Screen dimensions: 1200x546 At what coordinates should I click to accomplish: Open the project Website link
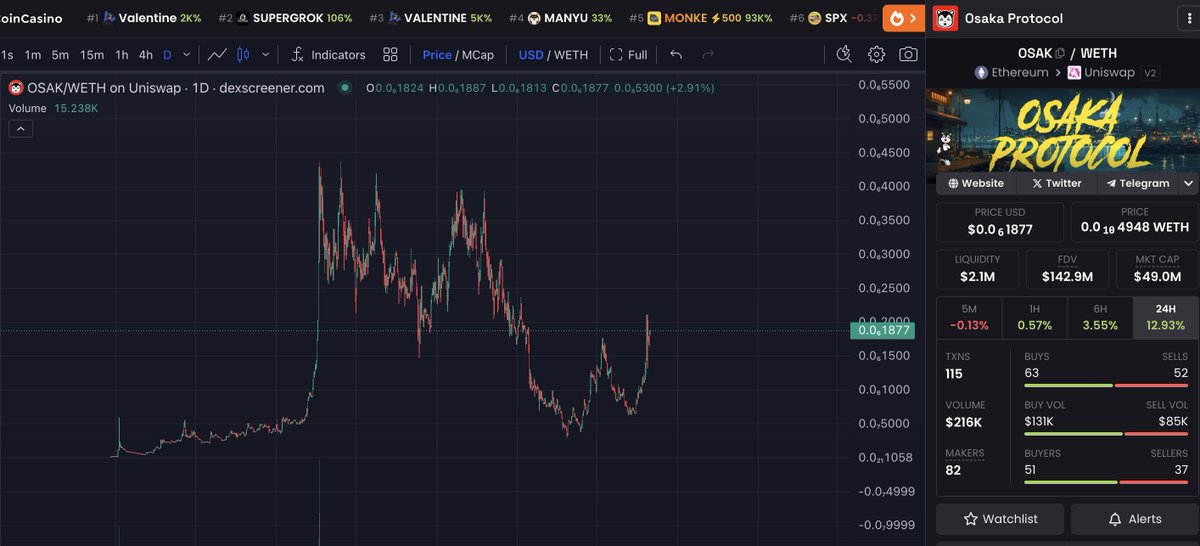click(976, 183)
